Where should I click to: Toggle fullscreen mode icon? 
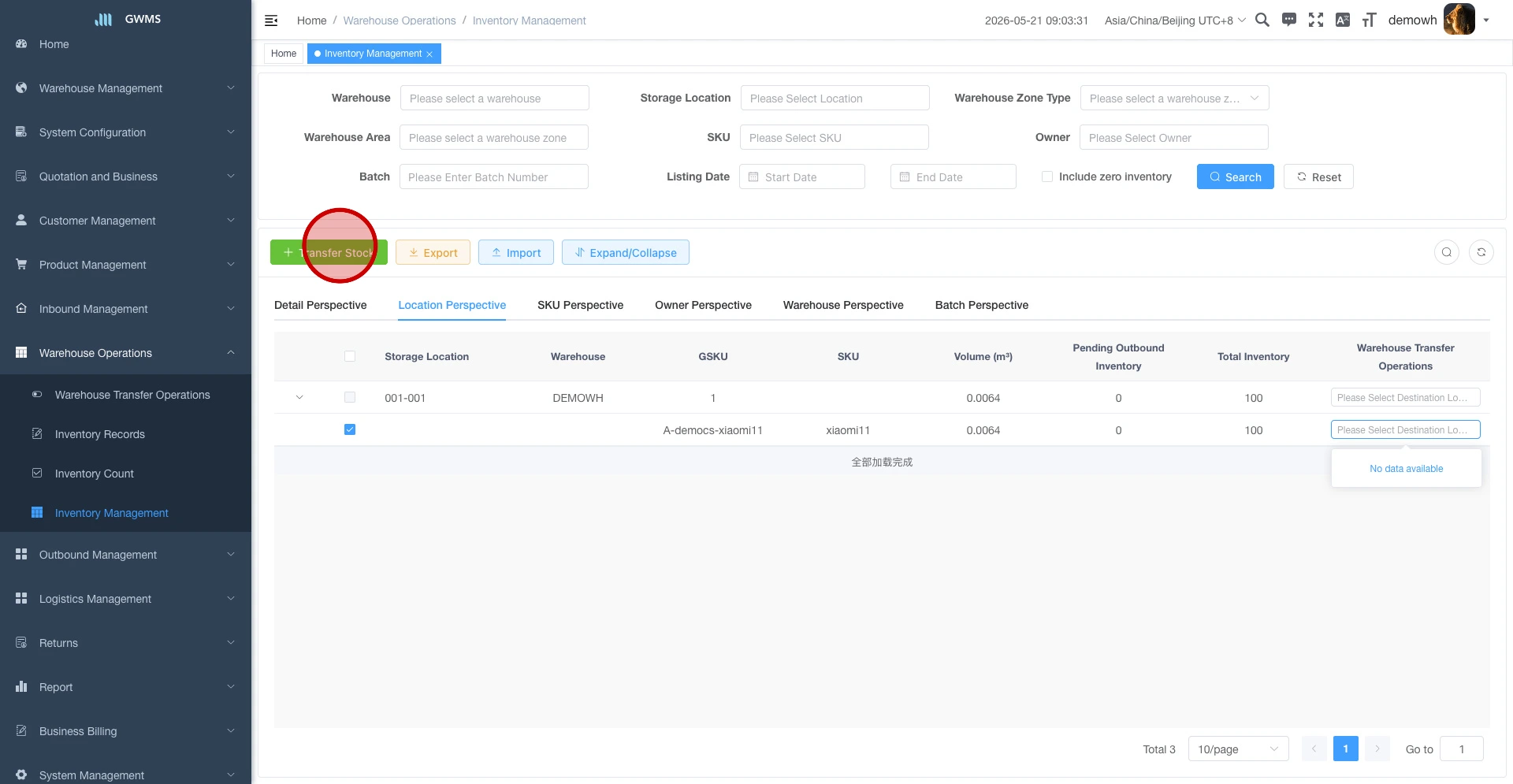(x=1316, y=20)
